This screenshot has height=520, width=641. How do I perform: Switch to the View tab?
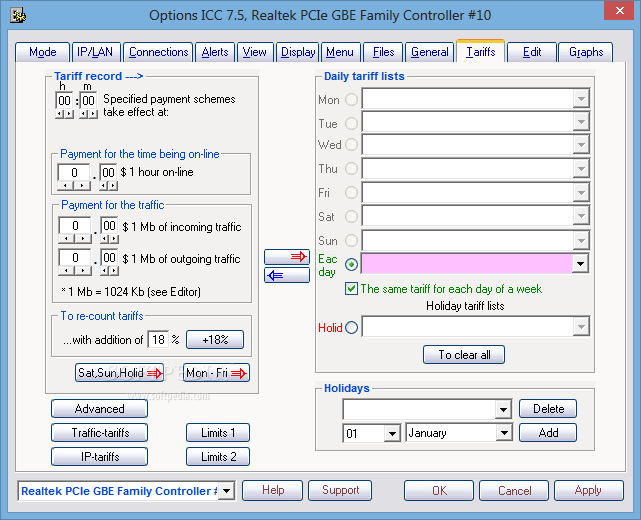(x=254, y=52)
